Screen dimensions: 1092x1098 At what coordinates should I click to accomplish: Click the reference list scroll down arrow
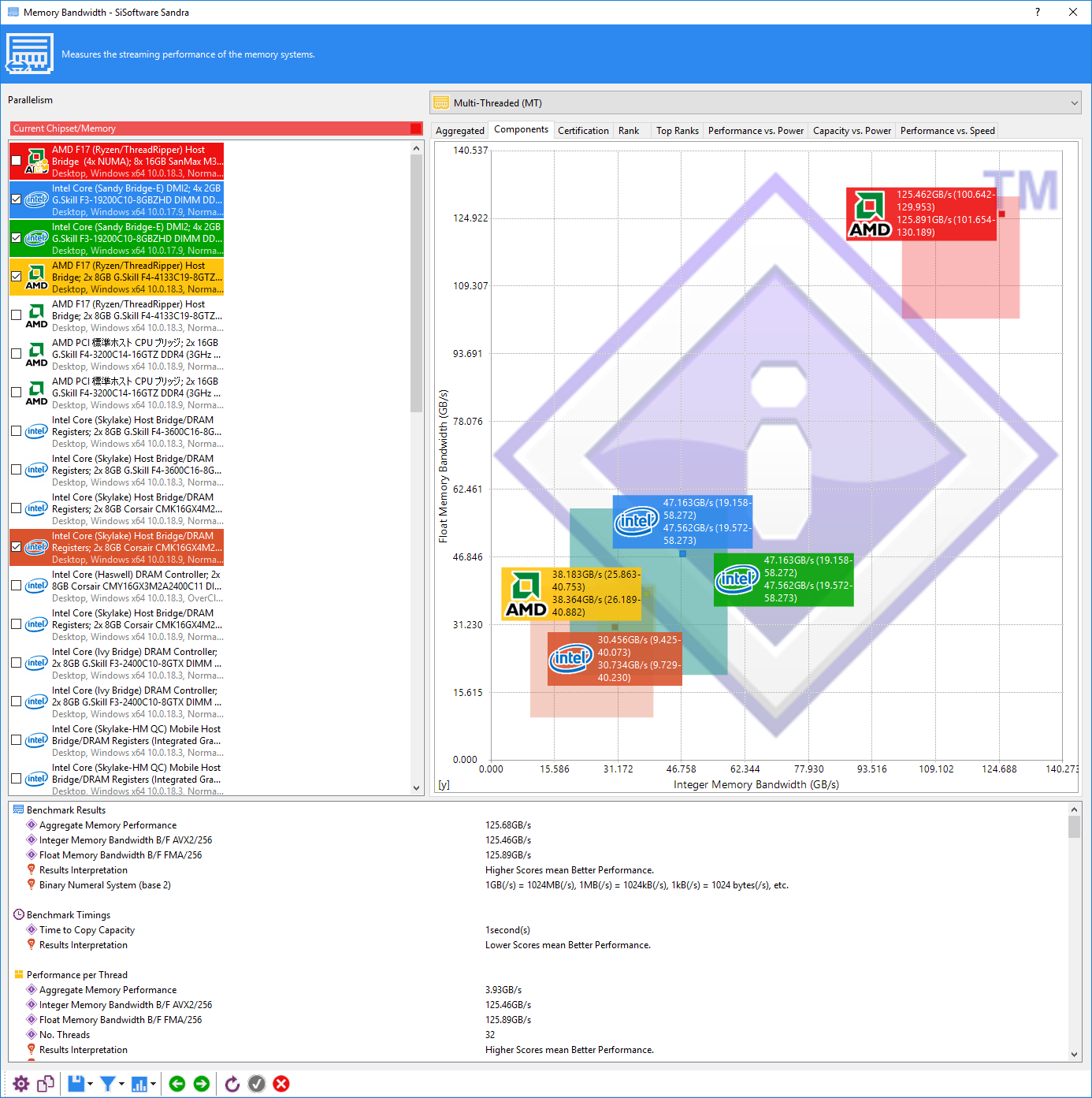[x=417, y=787]
